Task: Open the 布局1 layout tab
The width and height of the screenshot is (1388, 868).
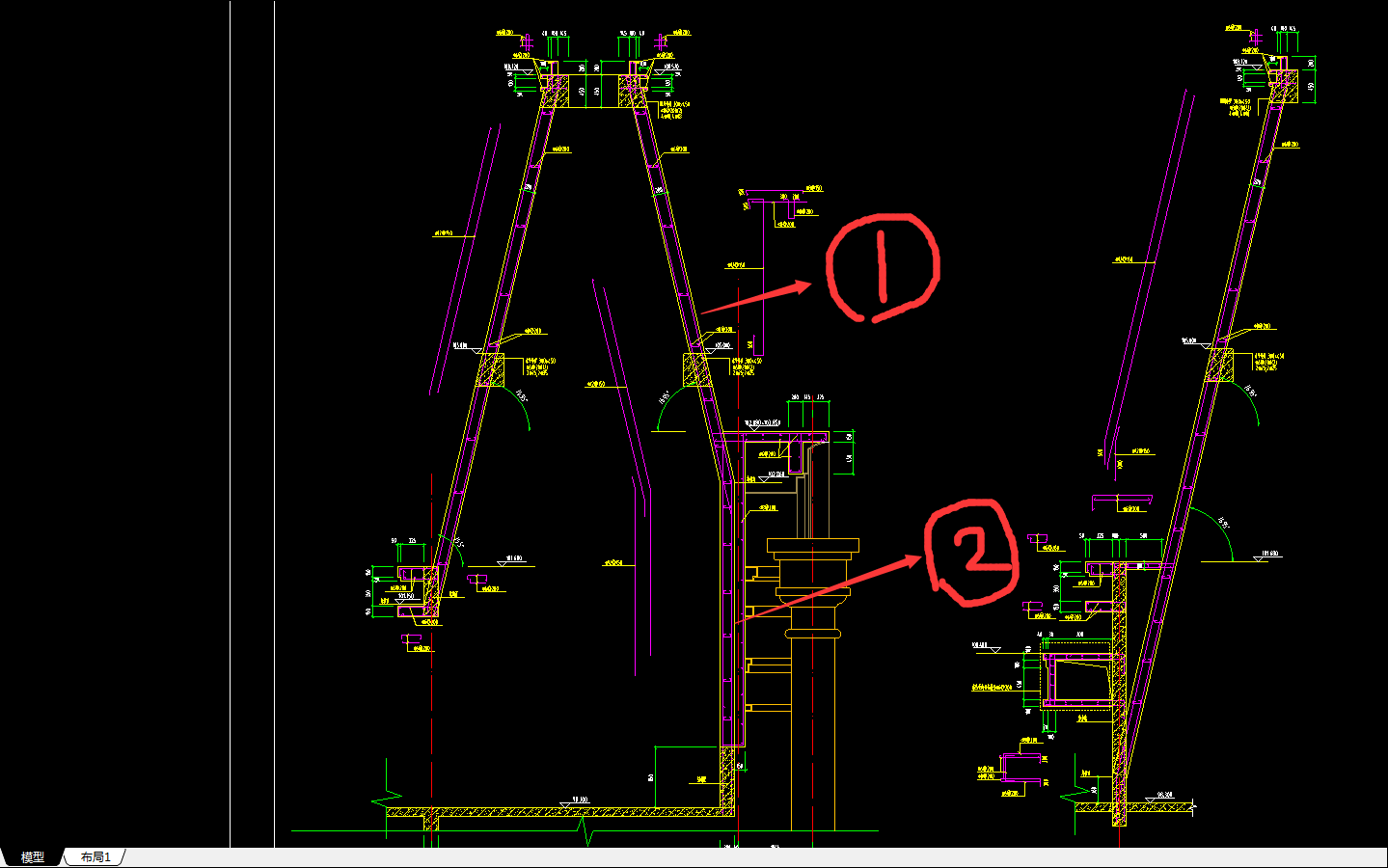Action: coord(95,857)
